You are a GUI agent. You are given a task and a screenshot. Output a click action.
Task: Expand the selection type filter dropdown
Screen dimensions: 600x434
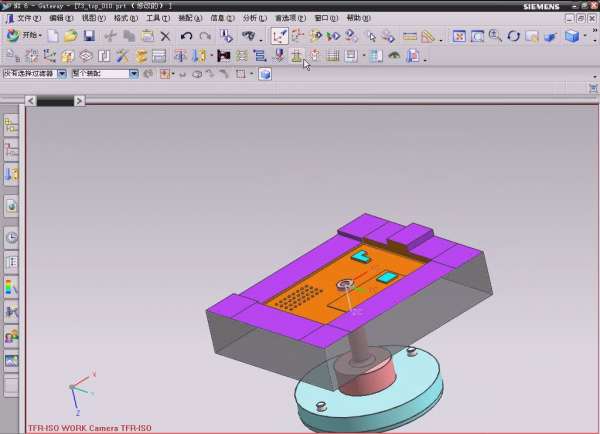click(62, 74)
